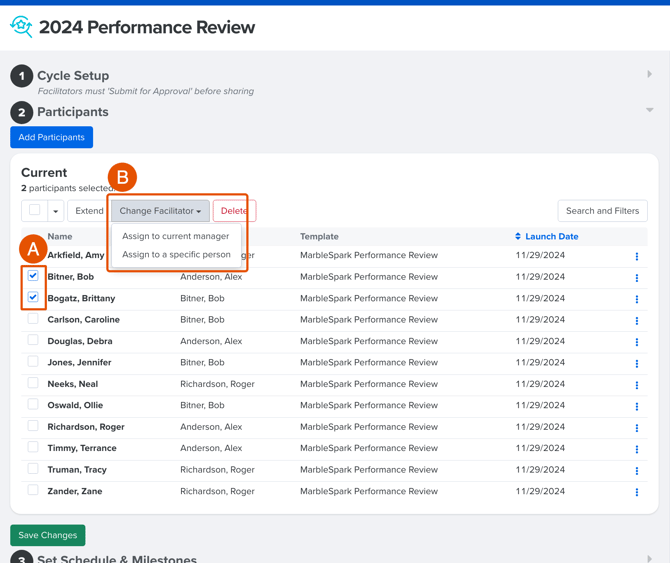
Task: Open row options for Jones, Jennifer
Action: tap(636, 363)
